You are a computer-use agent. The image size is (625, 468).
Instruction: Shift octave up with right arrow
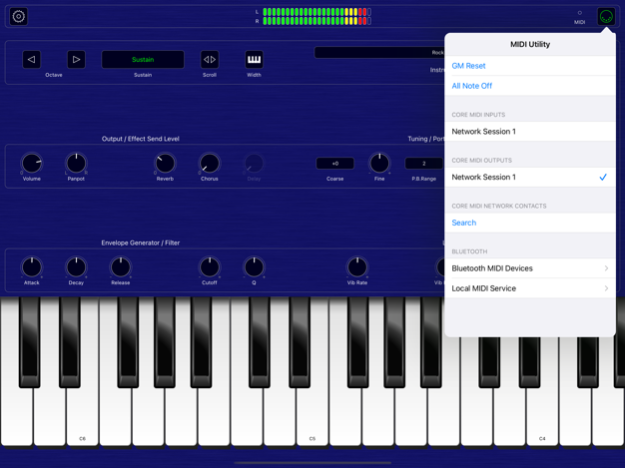pos(76,59)
